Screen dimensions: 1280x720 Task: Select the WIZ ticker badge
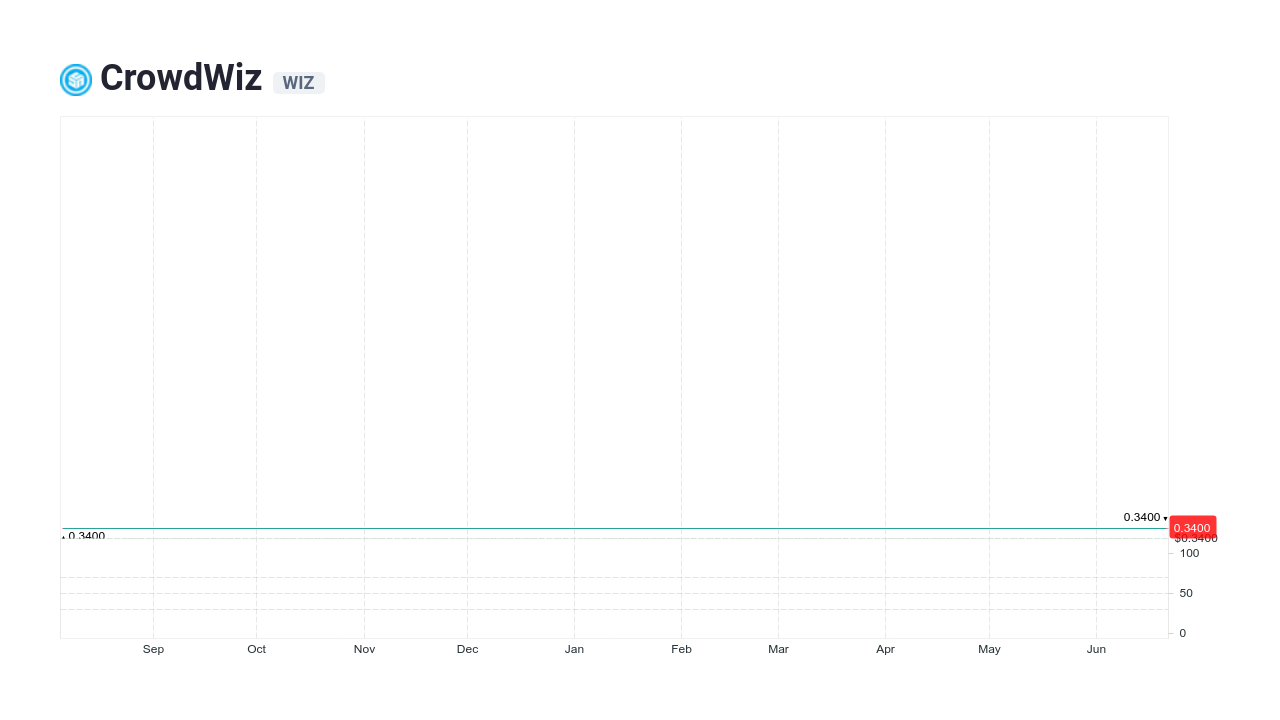click(x=298, y=83)
